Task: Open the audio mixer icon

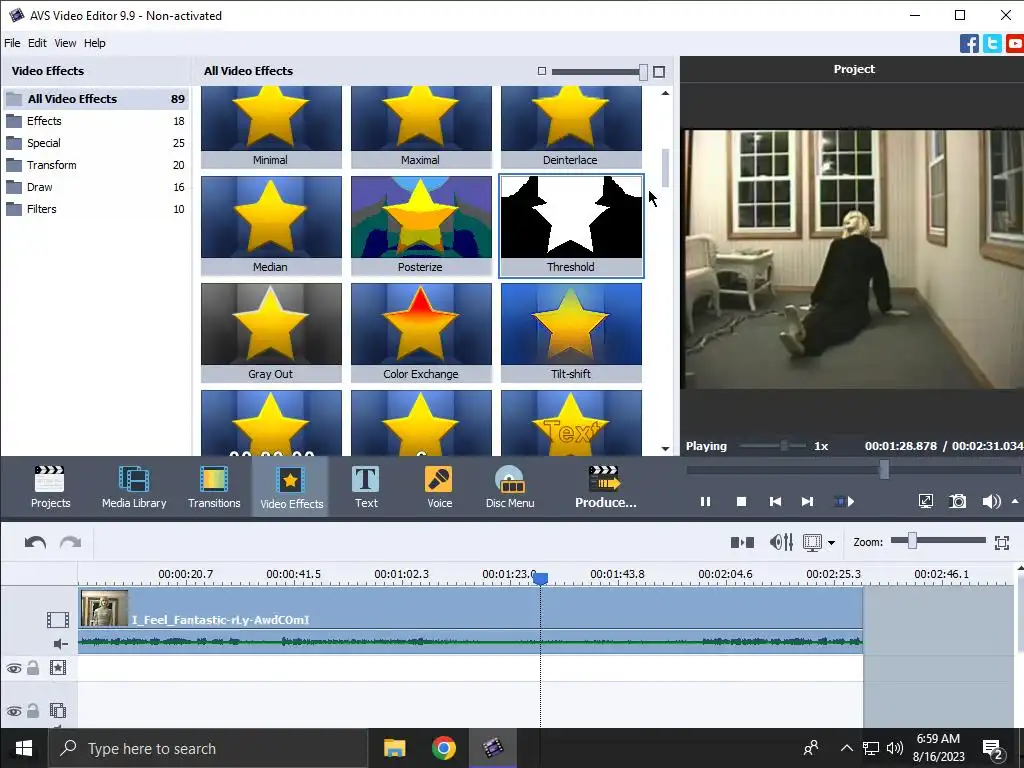Action: (x=781, y=542)
